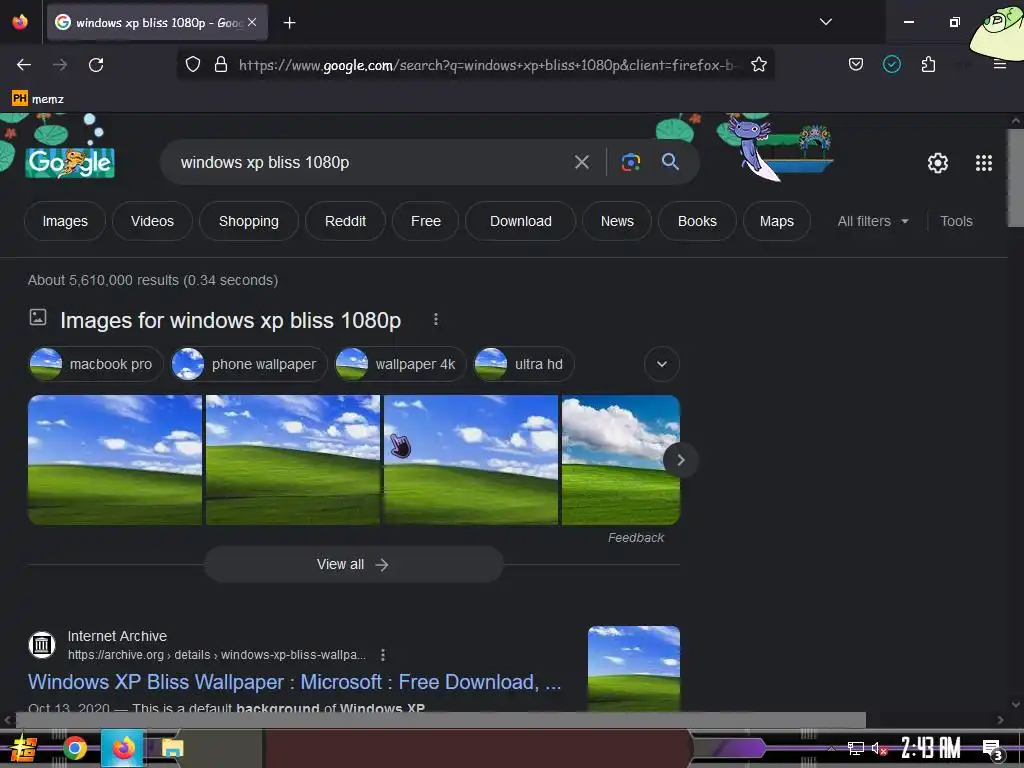The height and width of the screenshot is (768, 1024).
Task: Click the teal checkmark extension icon
Action: (x=891, y=64)
